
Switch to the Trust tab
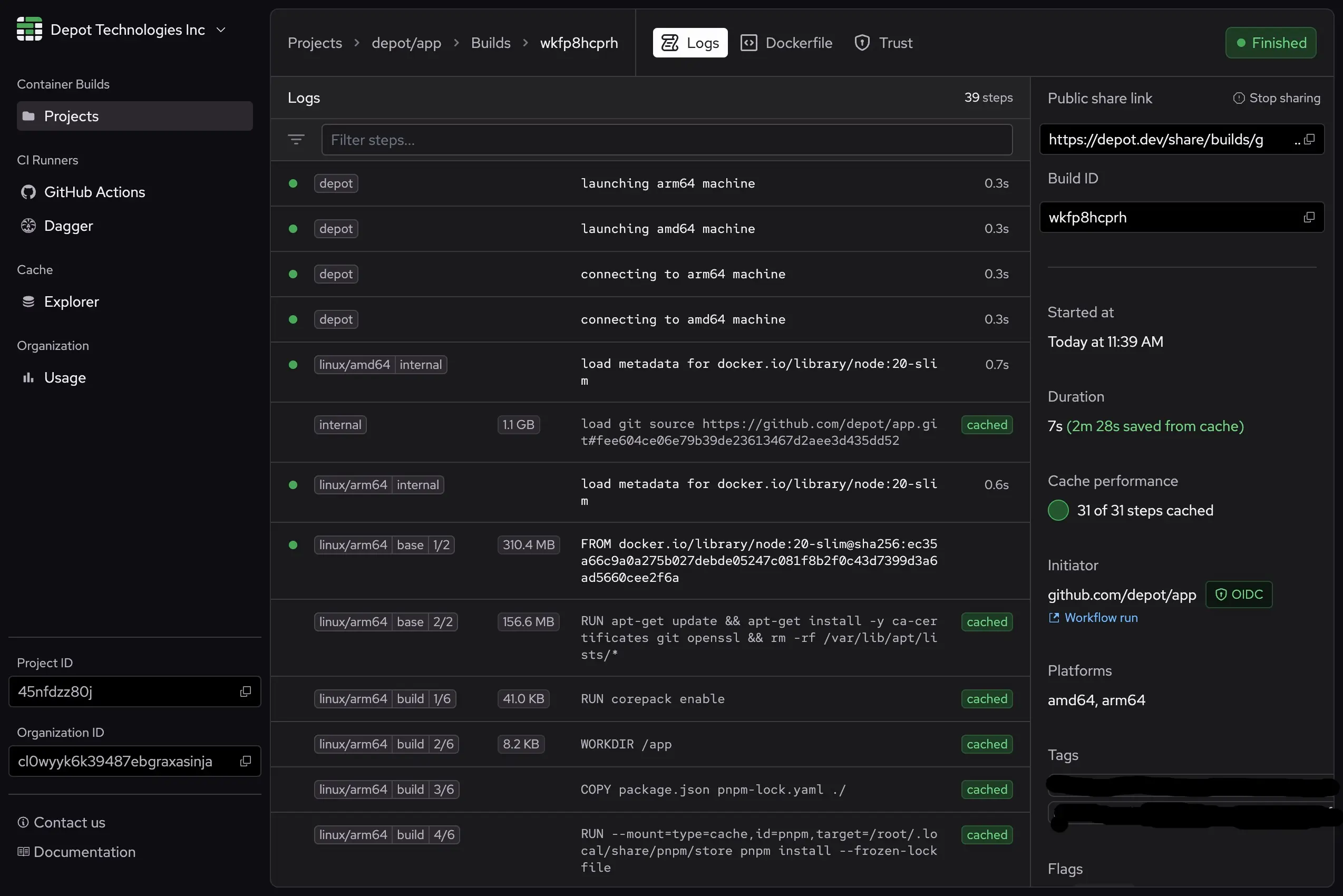[x=883, y=43]
